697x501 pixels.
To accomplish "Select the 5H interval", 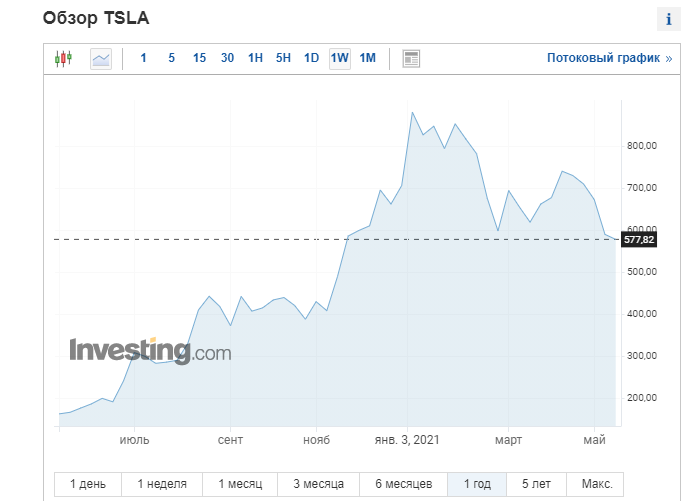I will 283,58.
